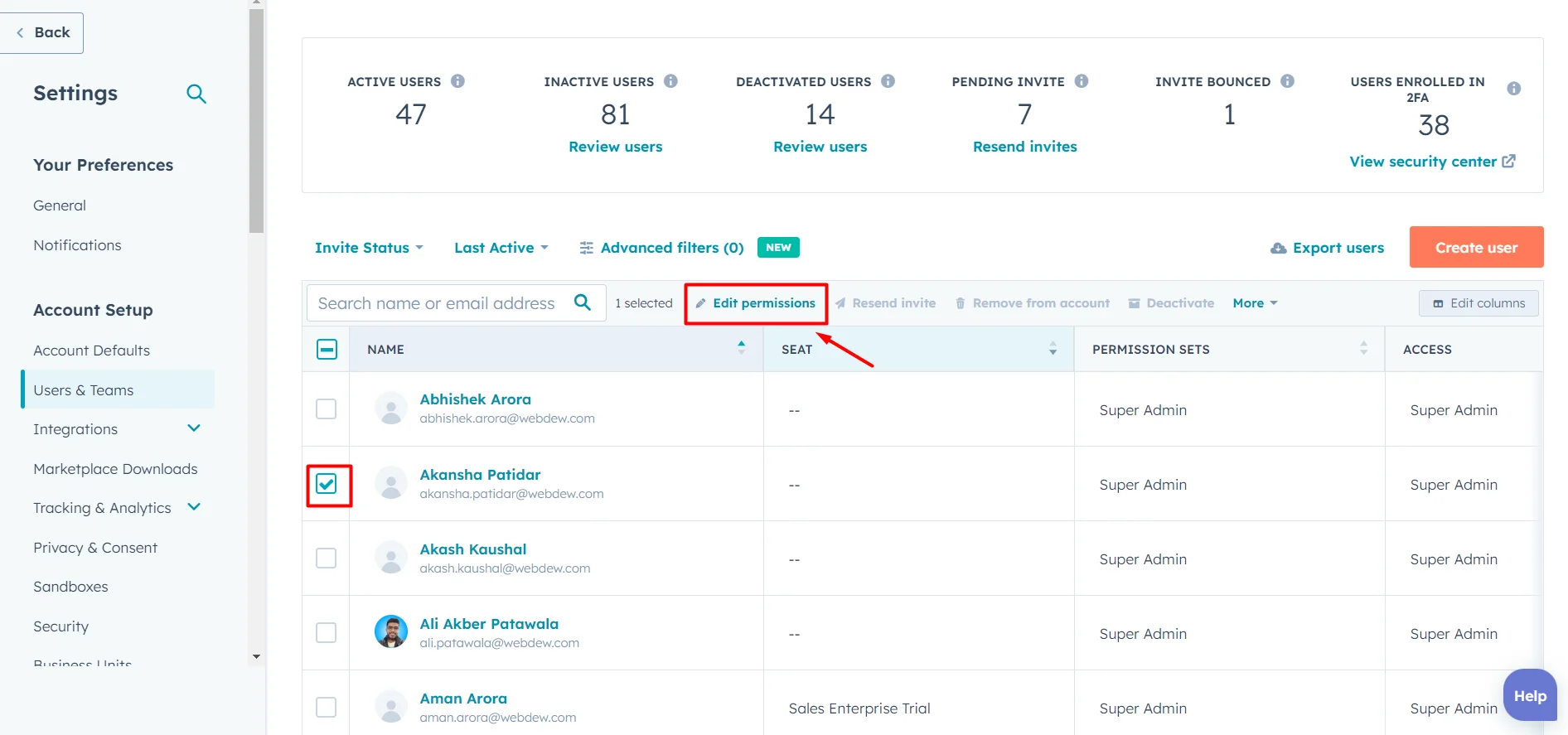Open the Last Active filter dropdown

click(x=501, y=248)
